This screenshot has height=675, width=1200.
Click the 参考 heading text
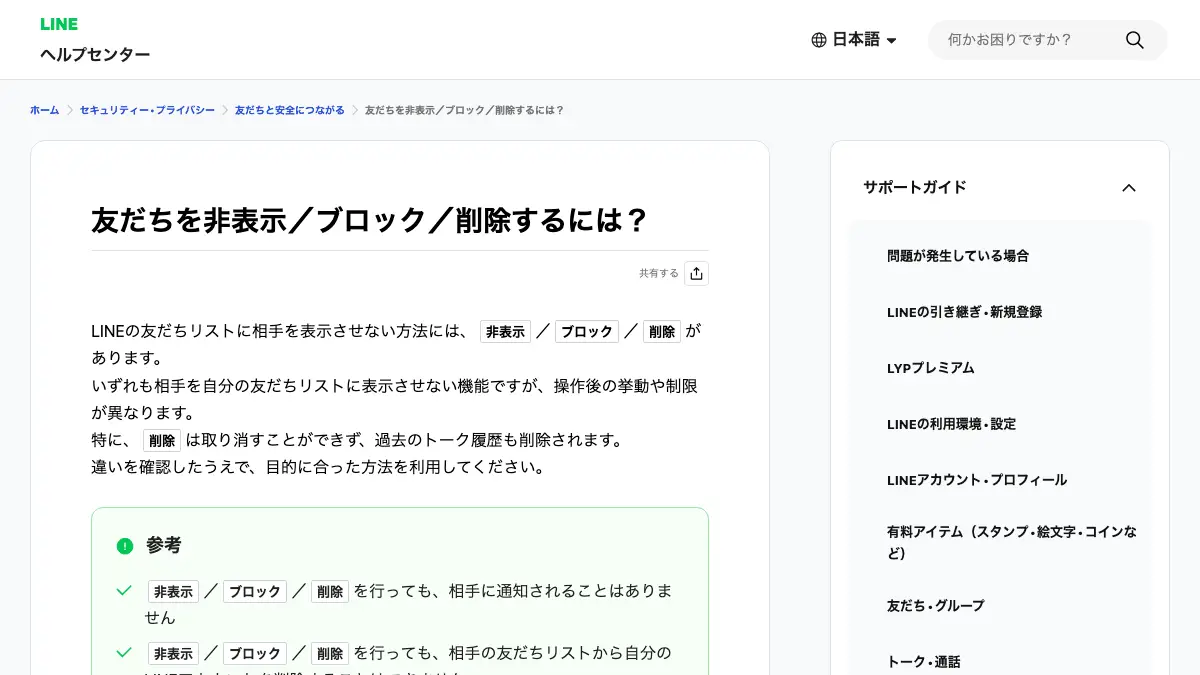coord(164,546)
